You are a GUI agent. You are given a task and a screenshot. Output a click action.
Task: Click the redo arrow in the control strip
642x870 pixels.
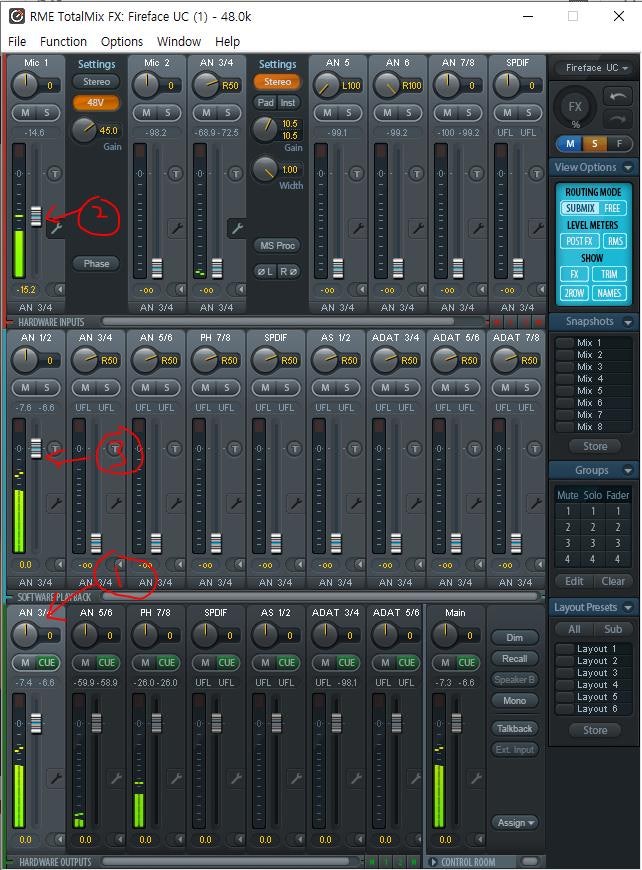pos(617,118)
